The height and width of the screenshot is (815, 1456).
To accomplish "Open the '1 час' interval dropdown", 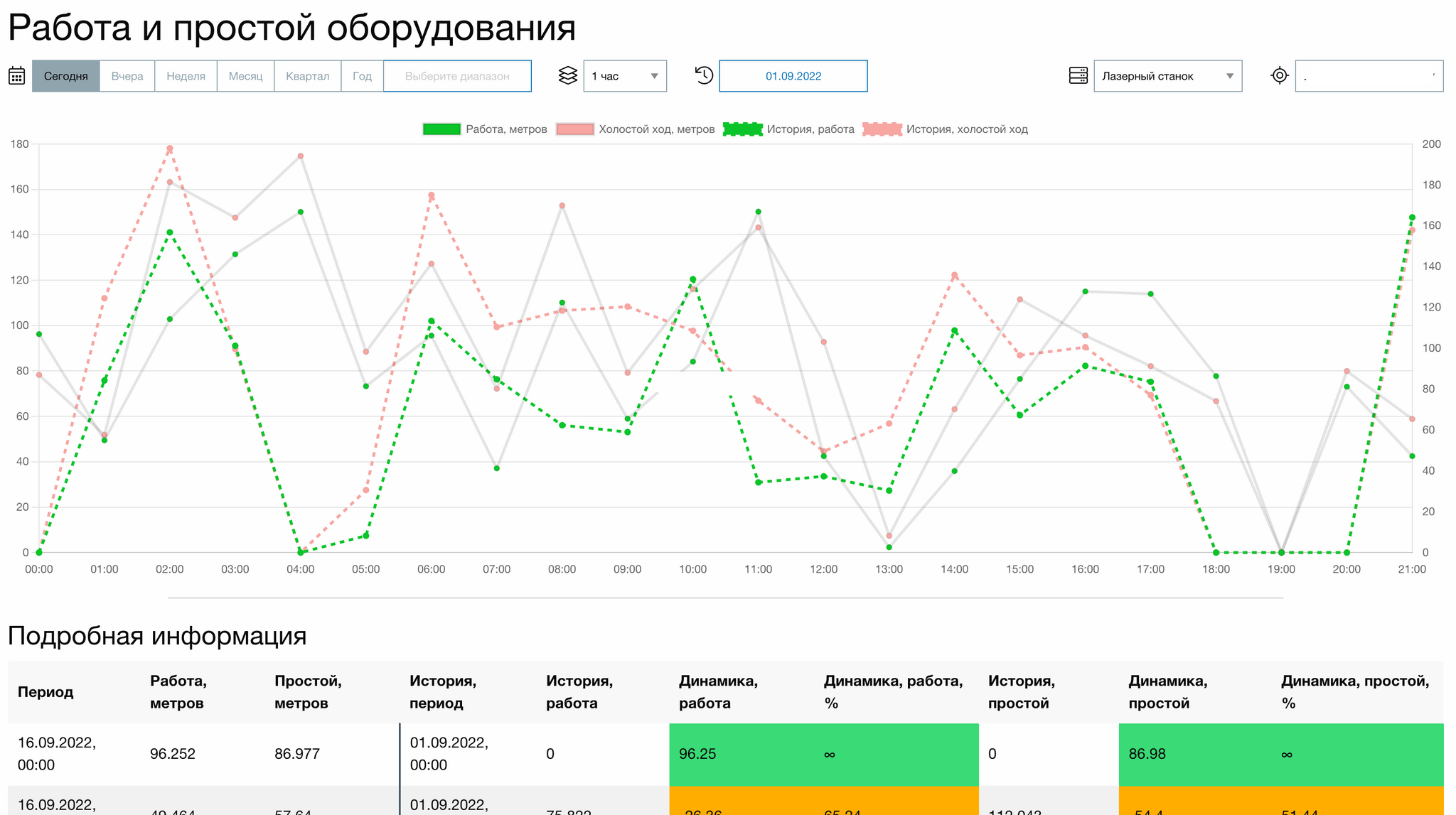I will (x=624, y=76).
